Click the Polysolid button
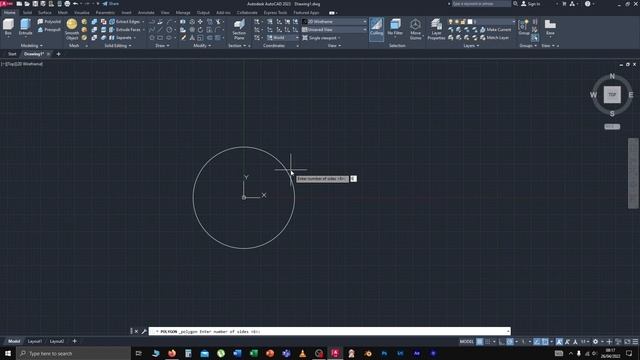This screenshot has width=640, height=360. pyautogui.click(x=49, y=22)
